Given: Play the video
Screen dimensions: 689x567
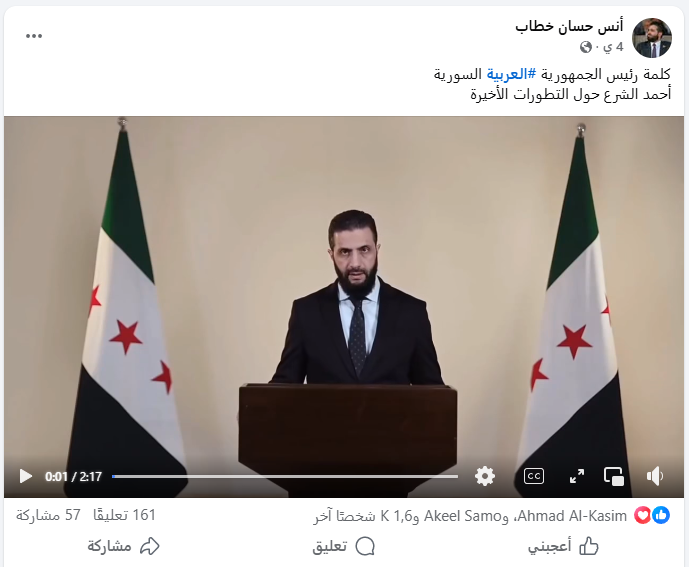Looking at the screenshot, I should (x=25, y=476).
